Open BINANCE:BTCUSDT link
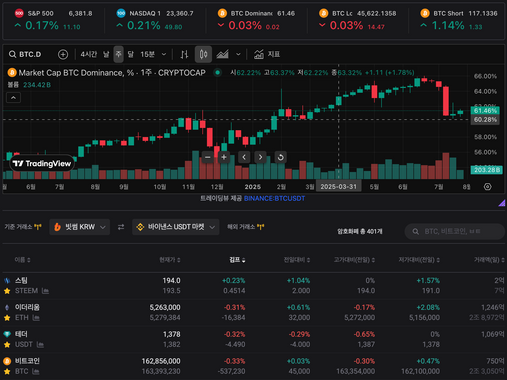 [x=274, y=198]
